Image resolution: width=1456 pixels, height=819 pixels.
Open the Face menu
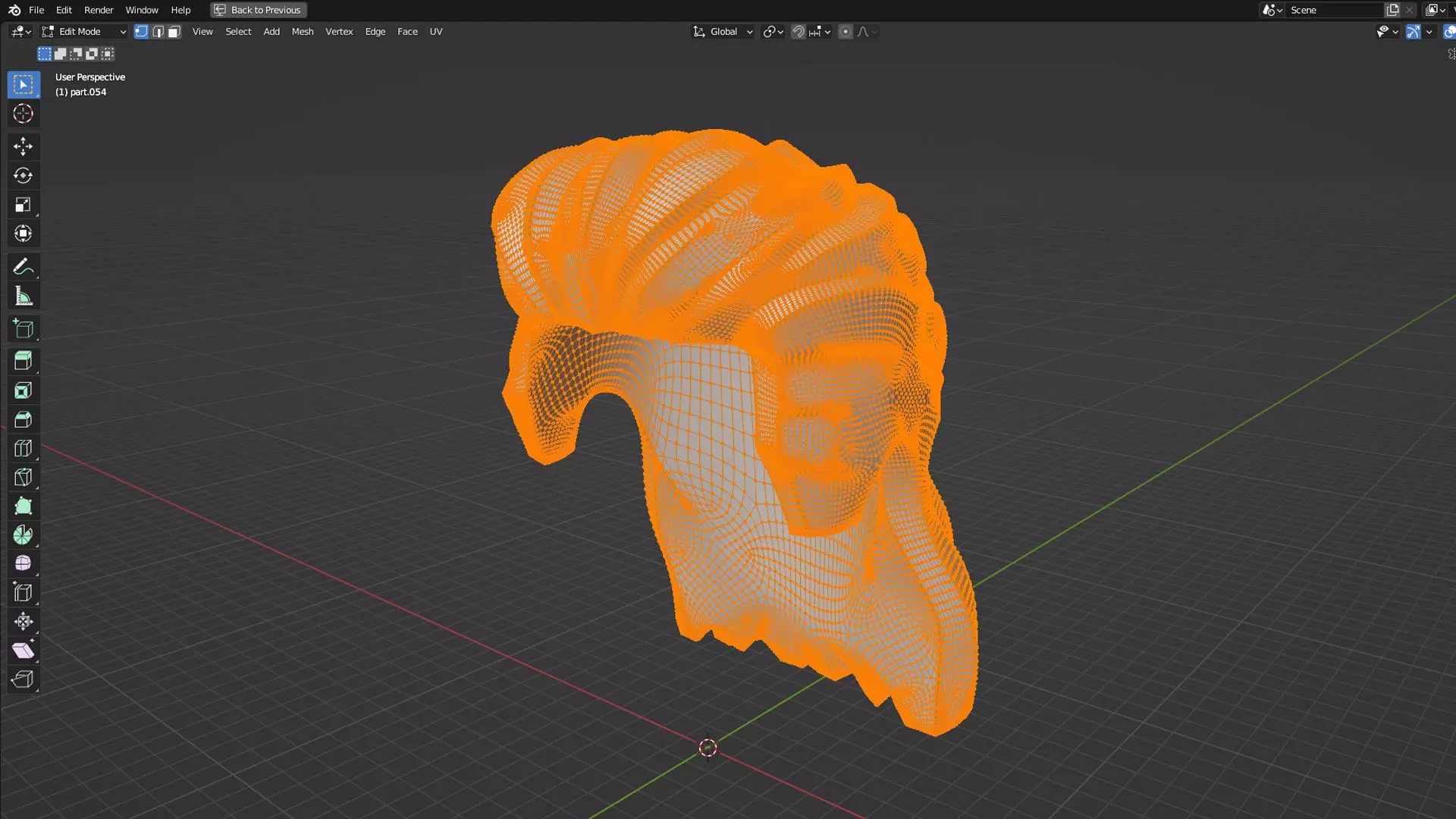(407, 32)
